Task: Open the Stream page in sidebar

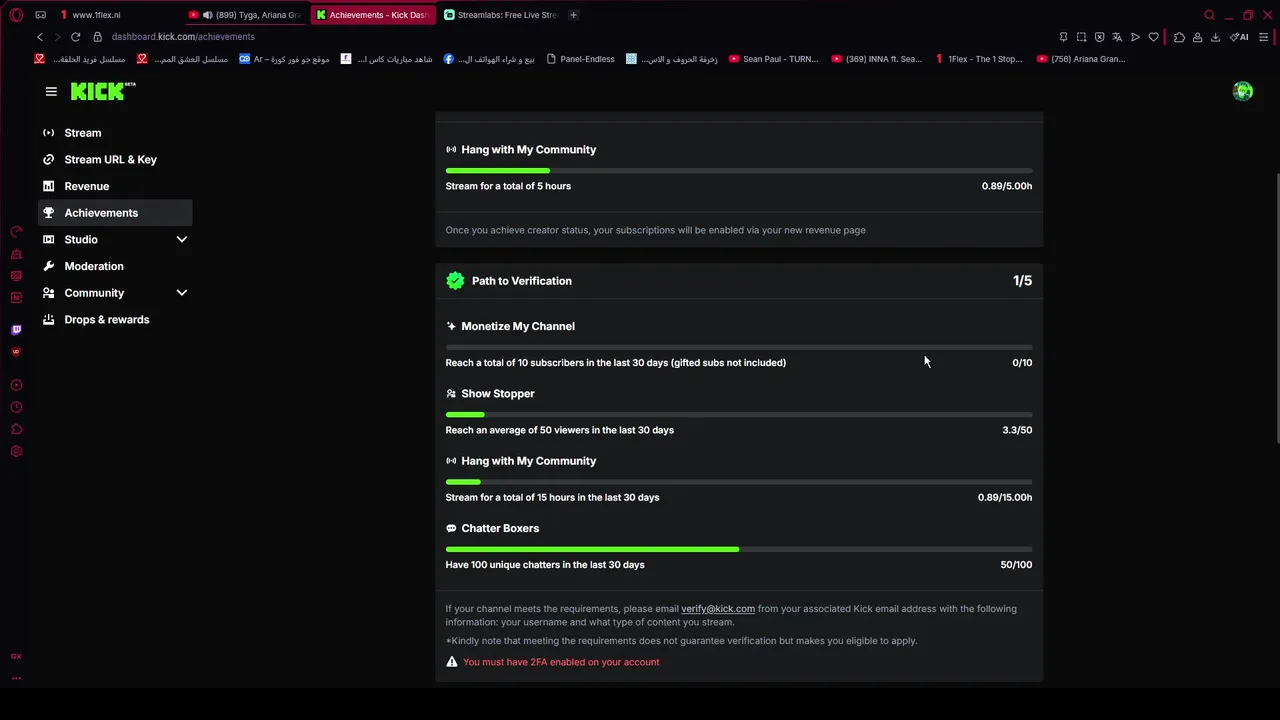Action: [x=83, y=133]
